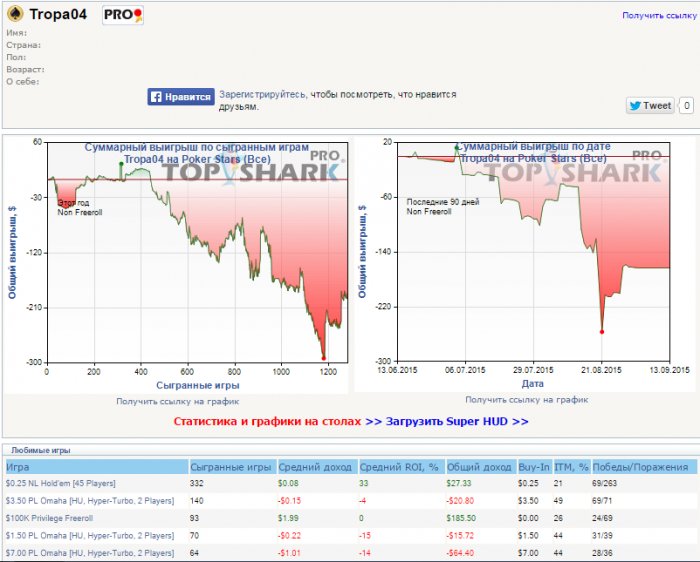Click the Tropa04 player name heading
The height and width of the screenshot is (562, 700).
coord(58,14)
